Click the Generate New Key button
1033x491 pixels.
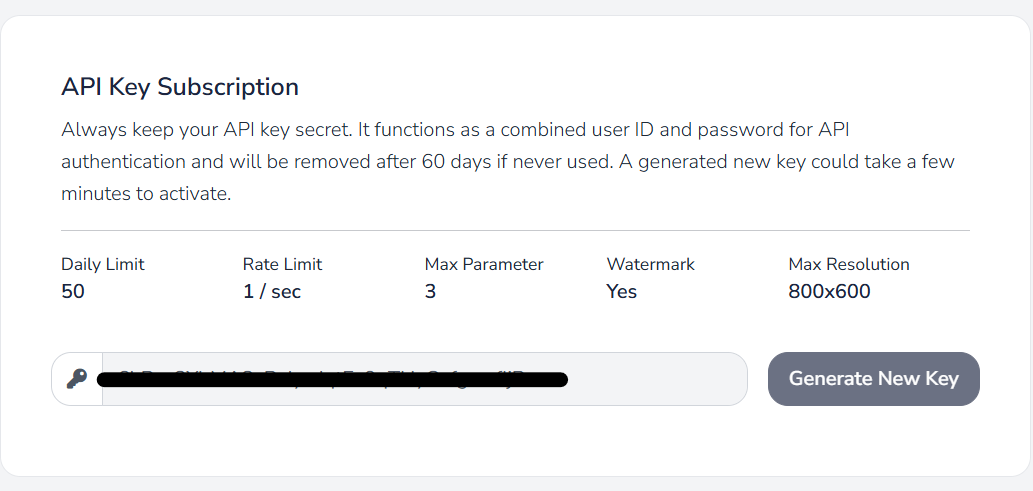(874, 379)
